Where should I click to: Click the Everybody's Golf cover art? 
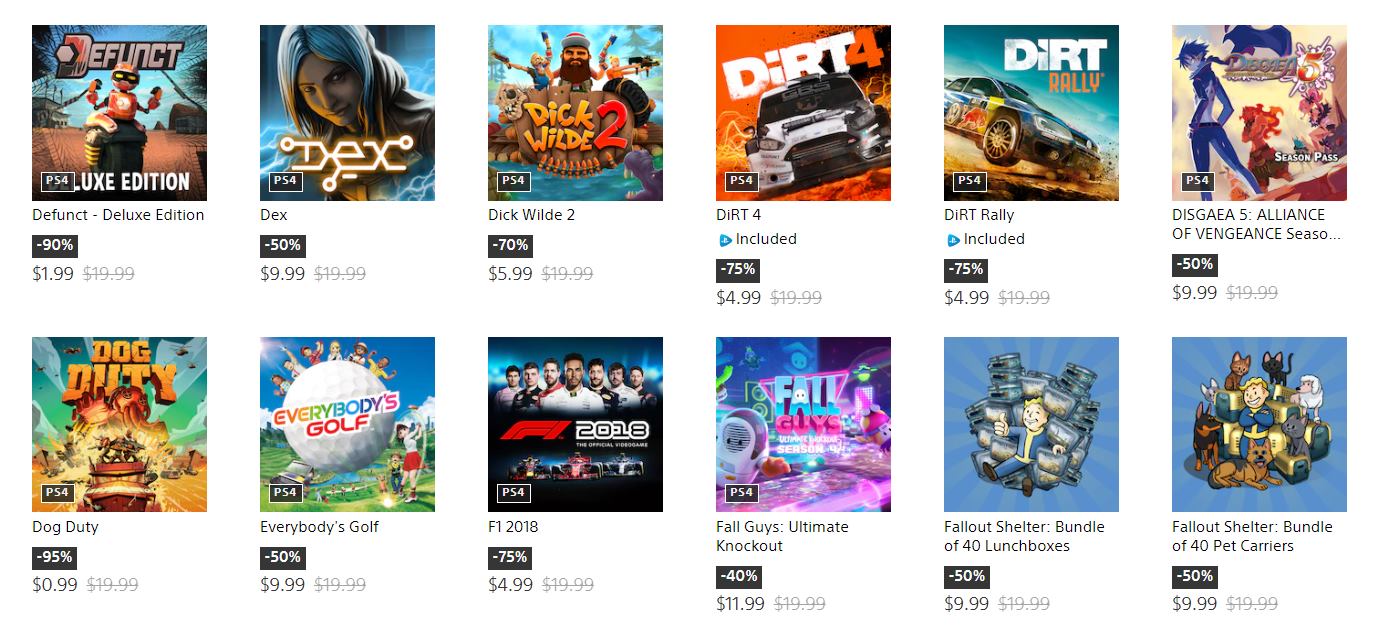click(347, 425)
